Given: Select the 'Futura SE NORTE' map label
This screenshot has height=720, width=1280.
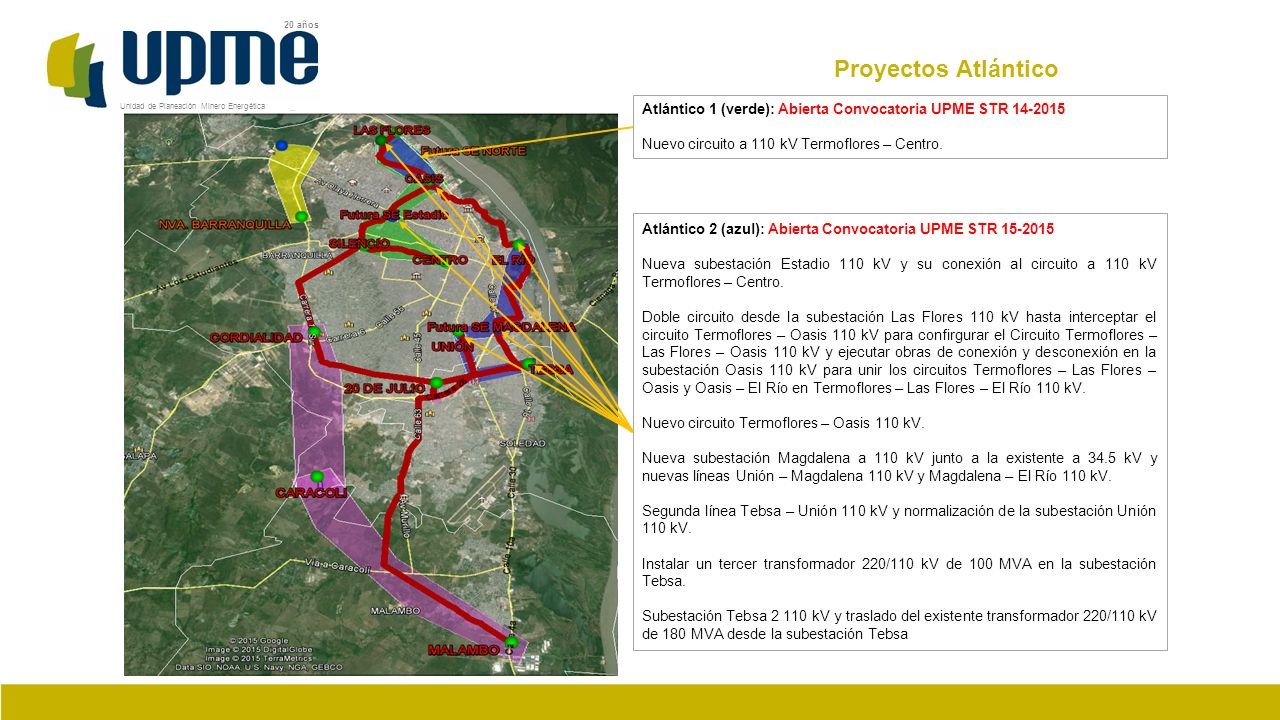Looking at the screenshot, I should 474,151.
